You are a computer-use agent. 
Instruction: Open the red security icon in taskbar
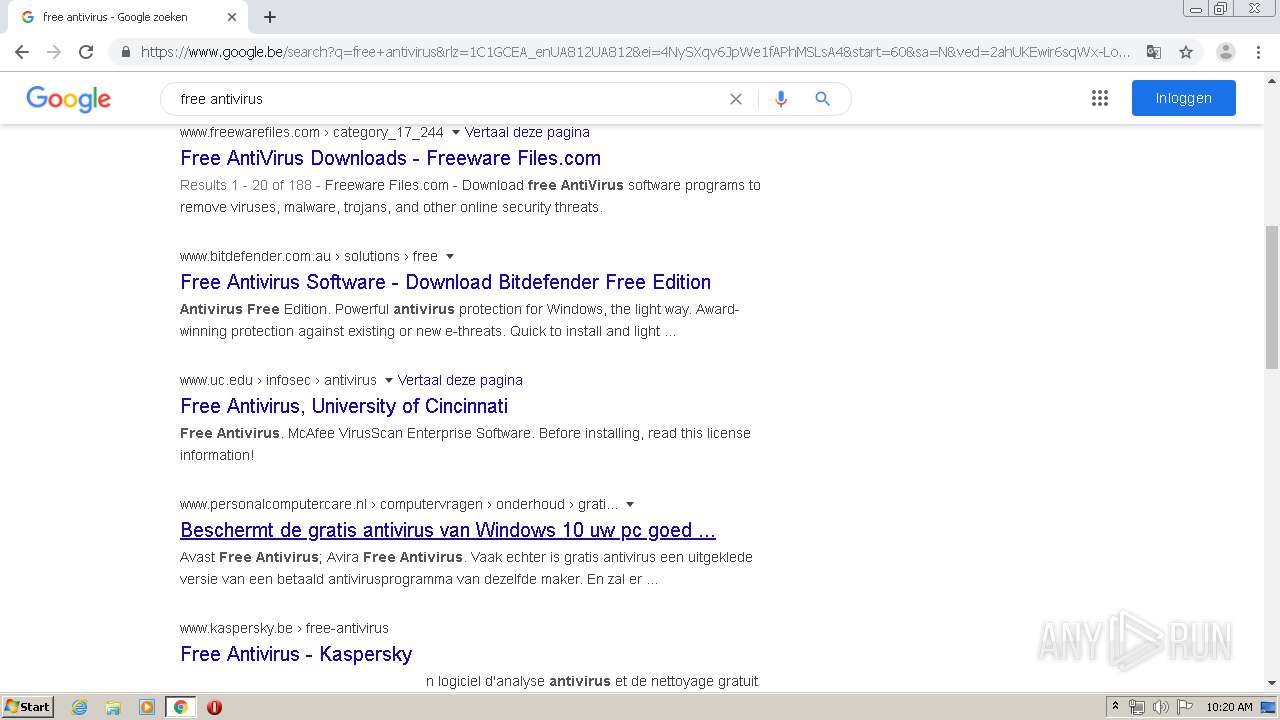click(214, 707)
